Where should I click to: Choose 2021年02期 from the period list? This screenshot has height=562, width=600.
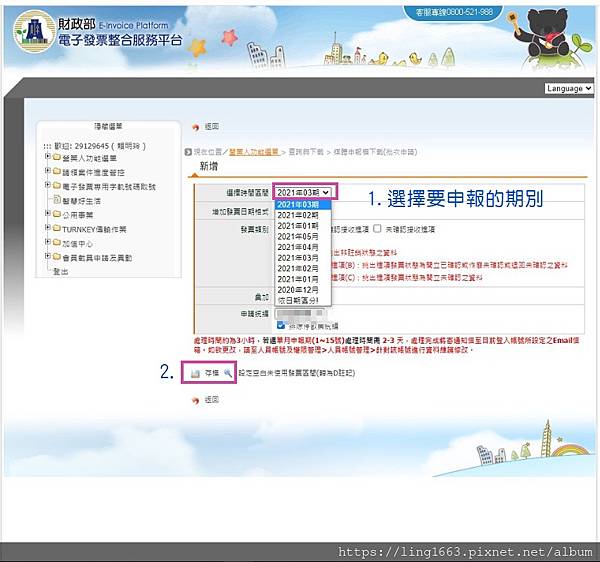point(303,215)
